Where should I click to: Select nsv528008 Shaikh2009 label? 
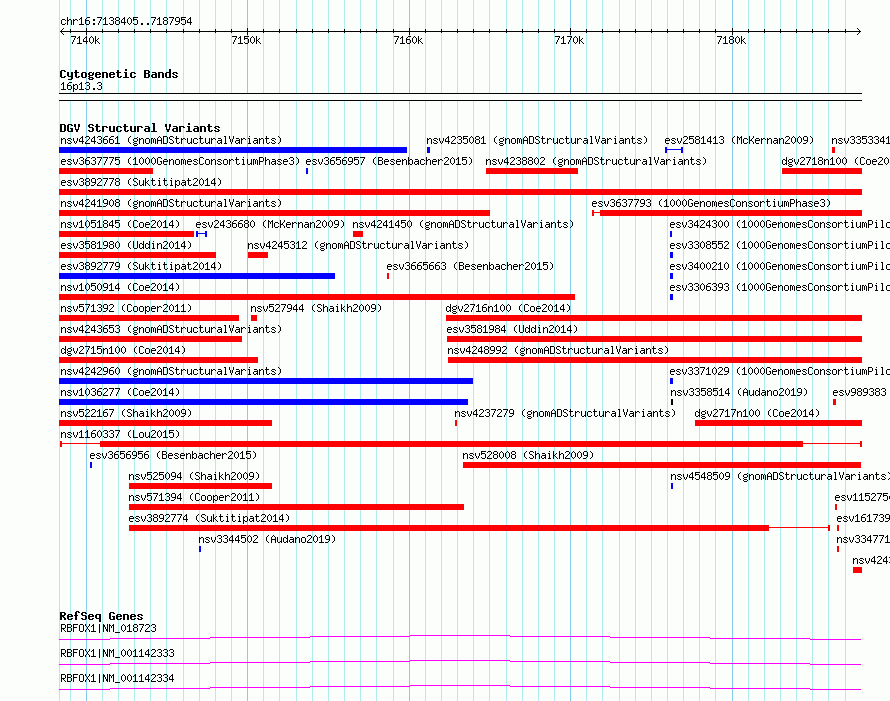pos(528,455)
